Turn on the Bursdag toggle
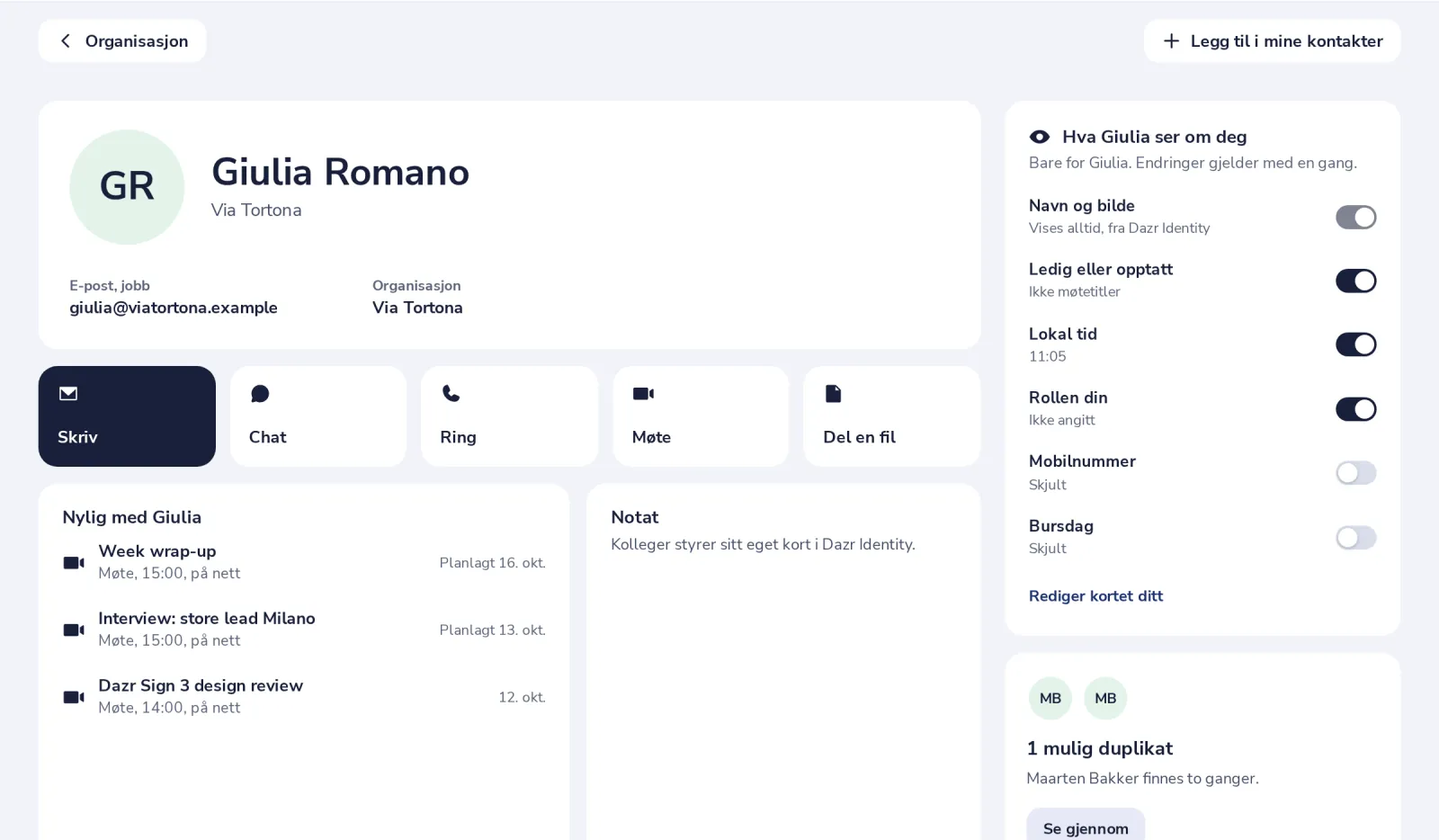Screen dimensions: 1439x840 coord(1355,538)
